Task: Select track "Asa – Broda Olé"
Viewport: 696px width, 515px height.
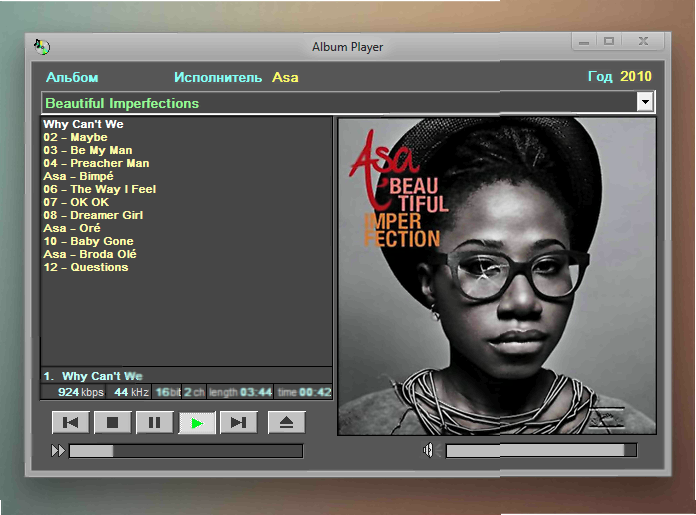Action: click(90, 254)
